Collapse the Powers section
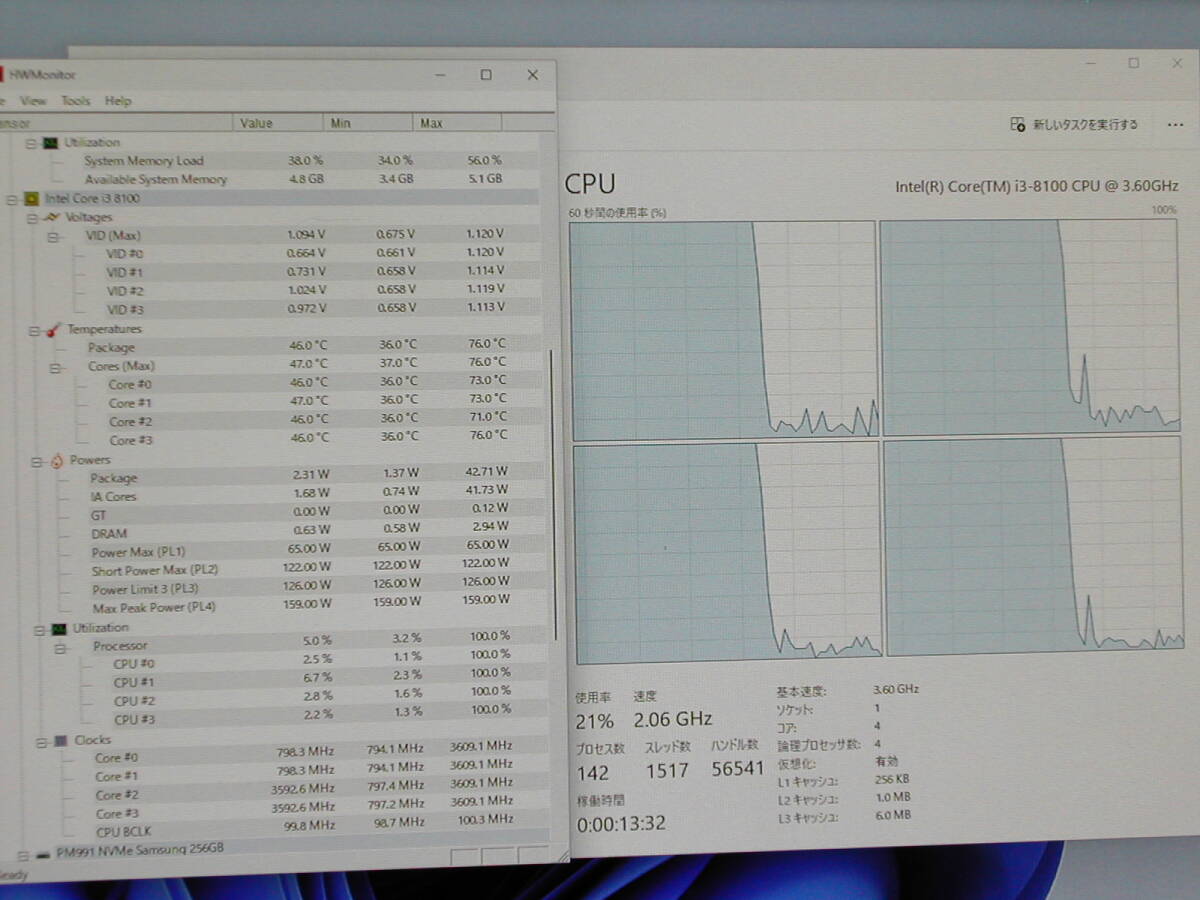The width and height of the screenshot is (1200, 900). point(36,461)
